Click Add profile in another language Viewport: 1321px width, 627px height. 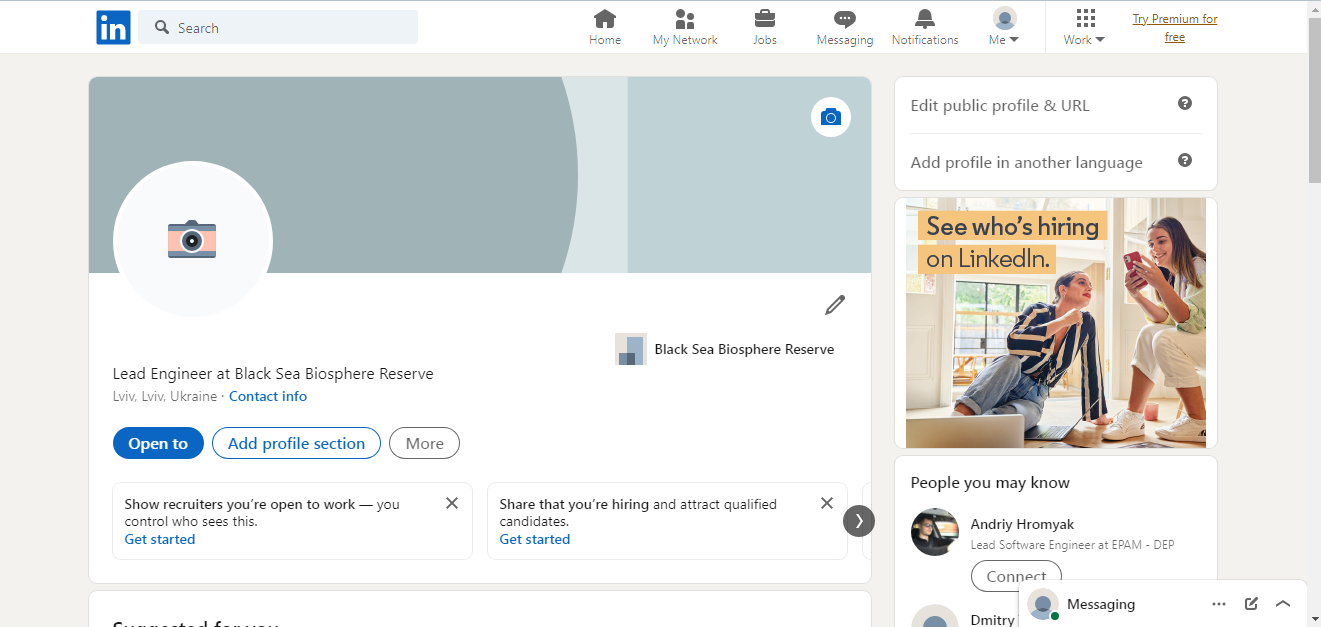(1026, 162)
